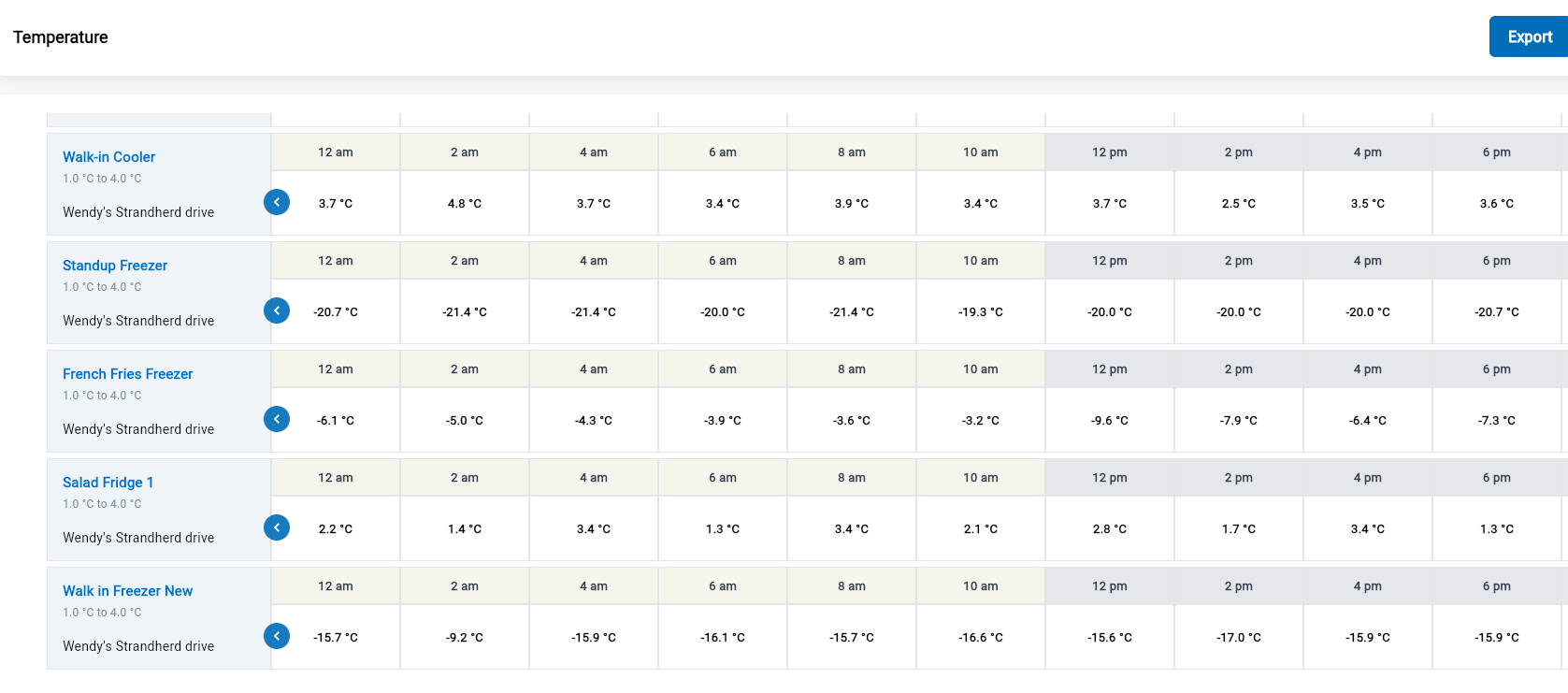This screenshot has height=693, width=1568.
Task: Click the range 1.0 °C to 4.0 °C under Standup Freezer
Action: 102,287
